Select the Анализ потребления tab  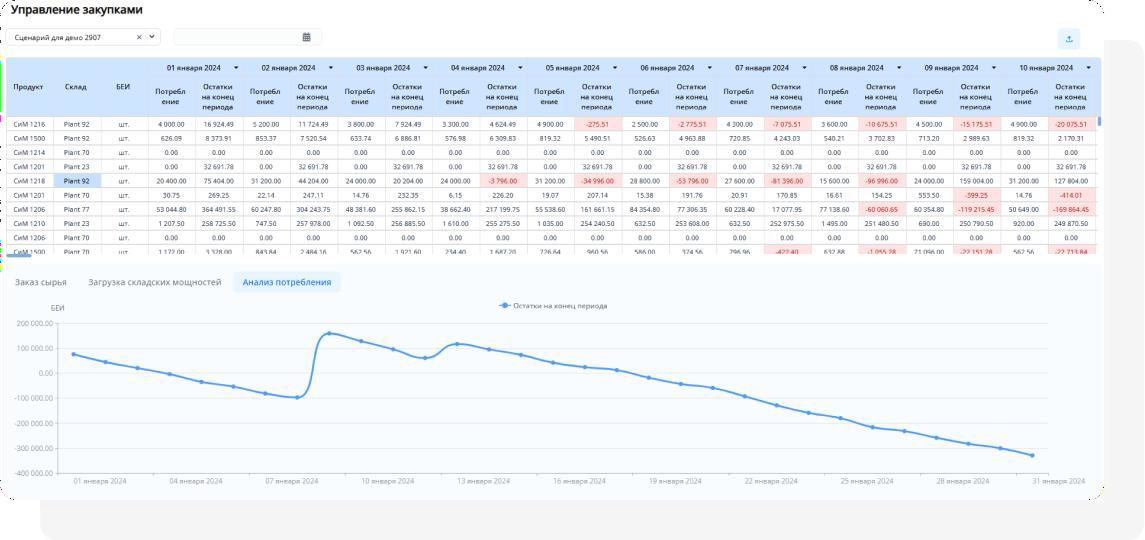(287, 282)
